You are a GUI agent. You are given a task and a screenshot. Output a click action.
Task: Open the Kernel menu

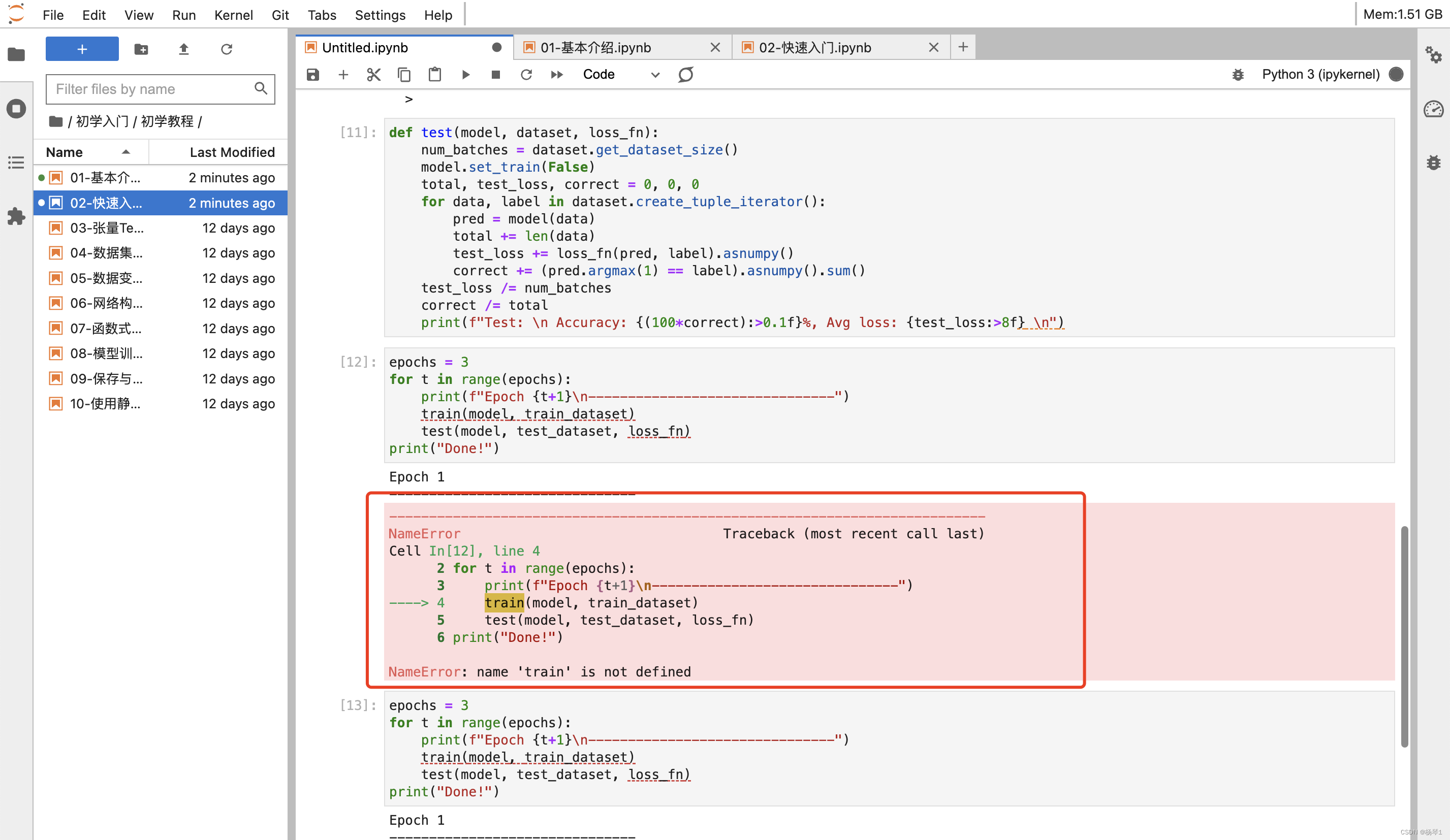coord(233,15)
